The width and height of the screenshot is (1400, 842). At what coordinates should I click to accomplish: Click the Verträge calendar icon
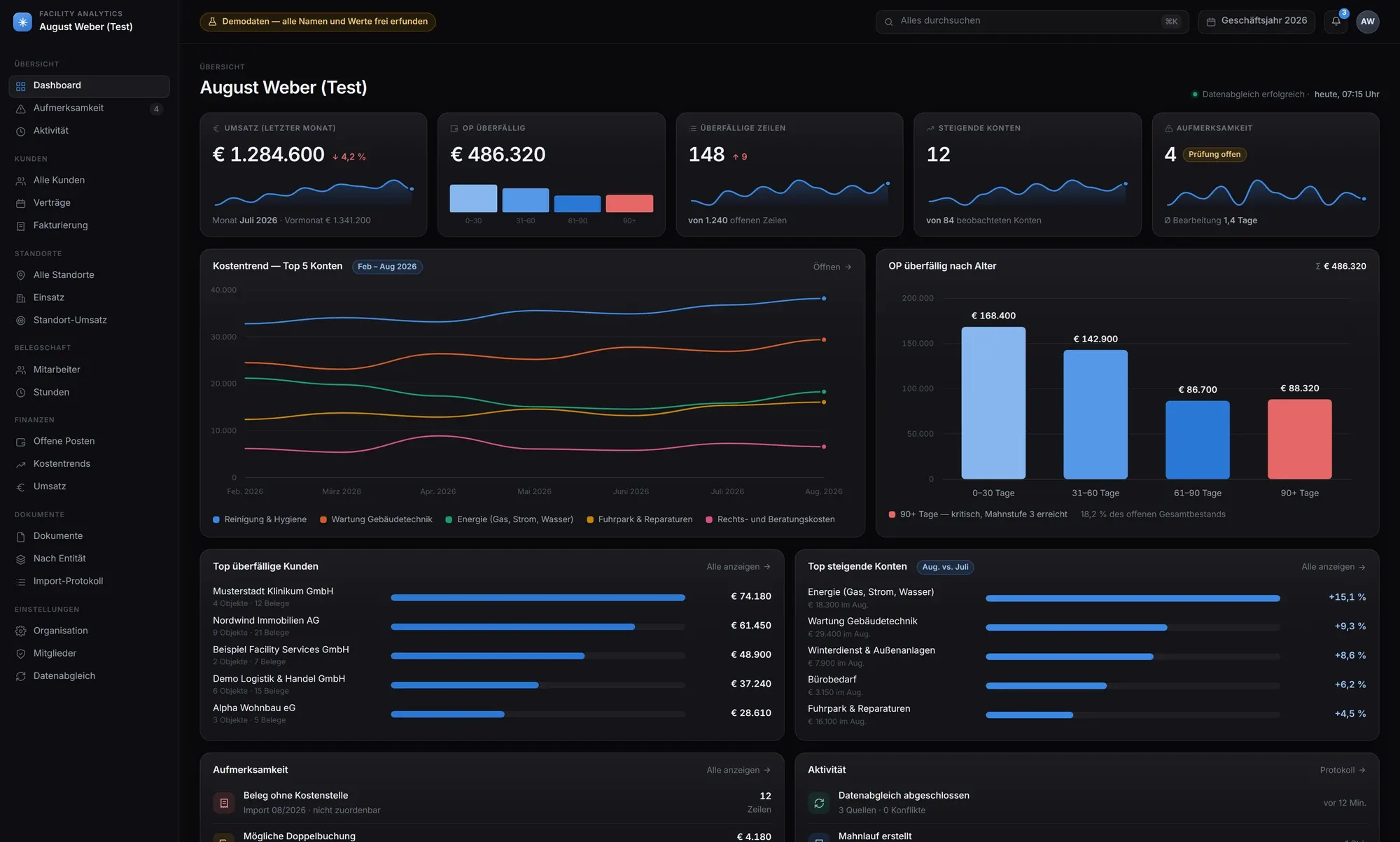[x=21, y=203]
